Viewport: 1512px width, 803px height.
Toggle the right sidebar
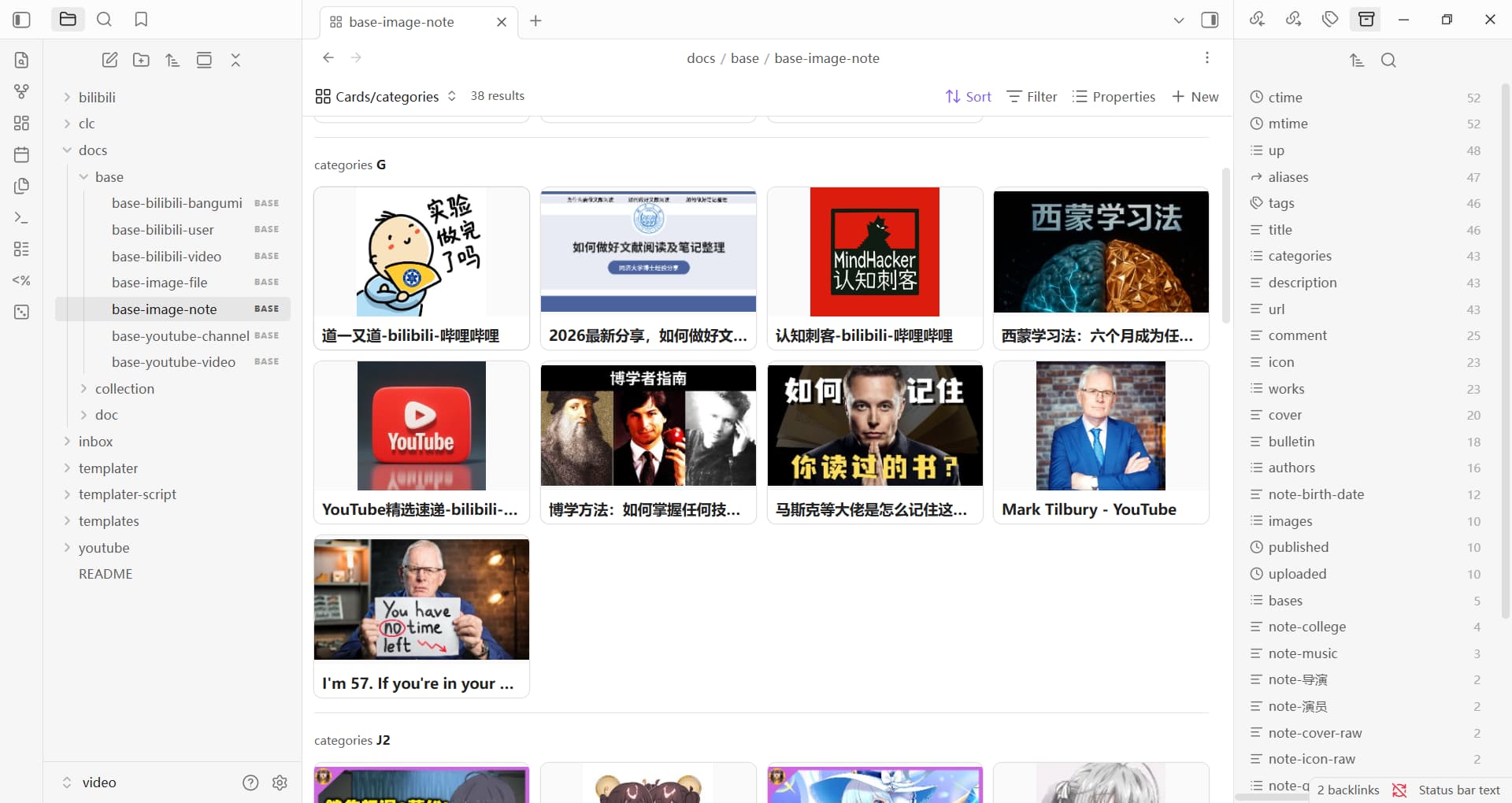[x=1210, y=20]
